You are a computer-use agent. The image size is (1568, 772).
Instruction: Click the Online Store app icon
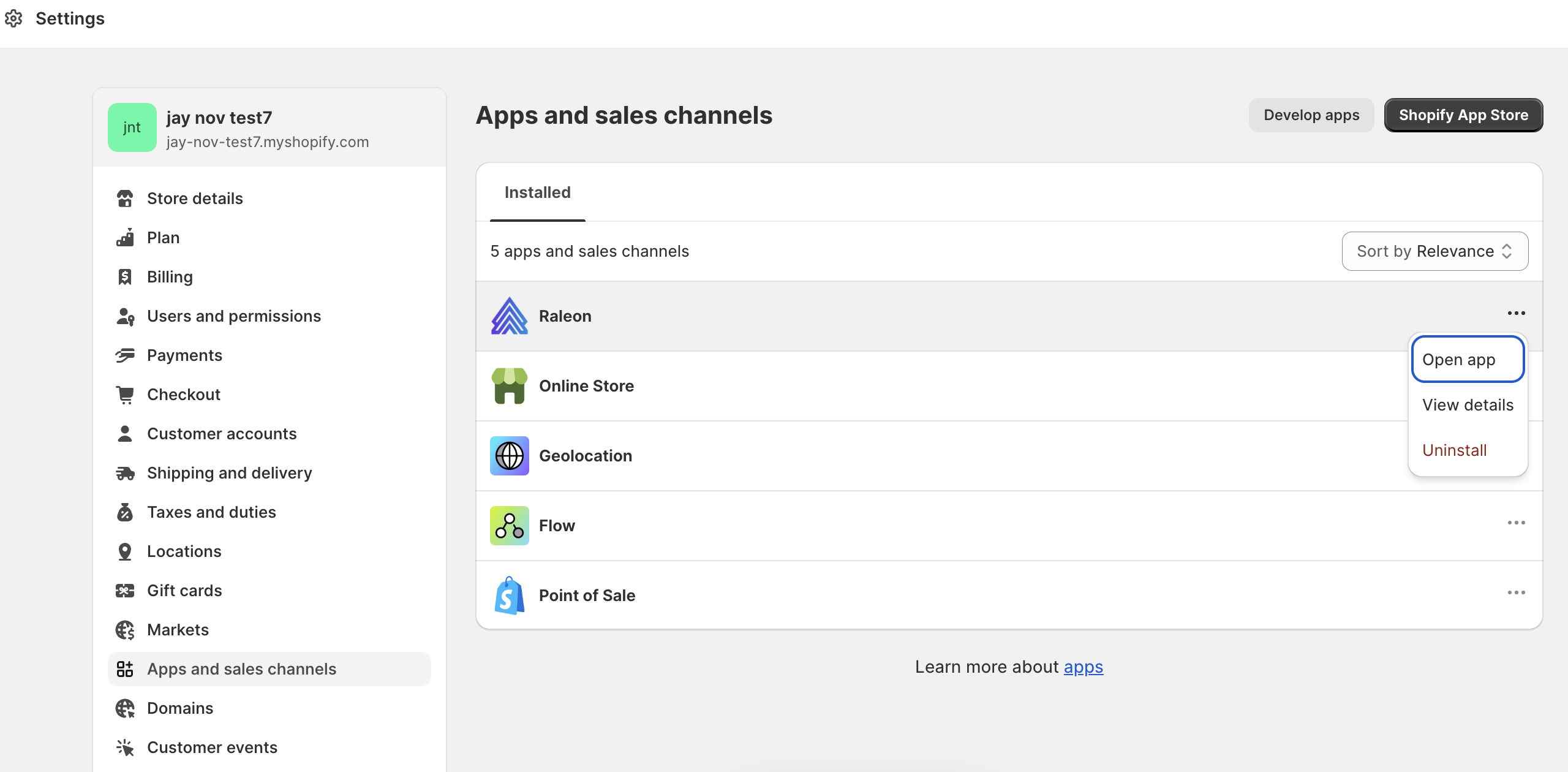509,386
